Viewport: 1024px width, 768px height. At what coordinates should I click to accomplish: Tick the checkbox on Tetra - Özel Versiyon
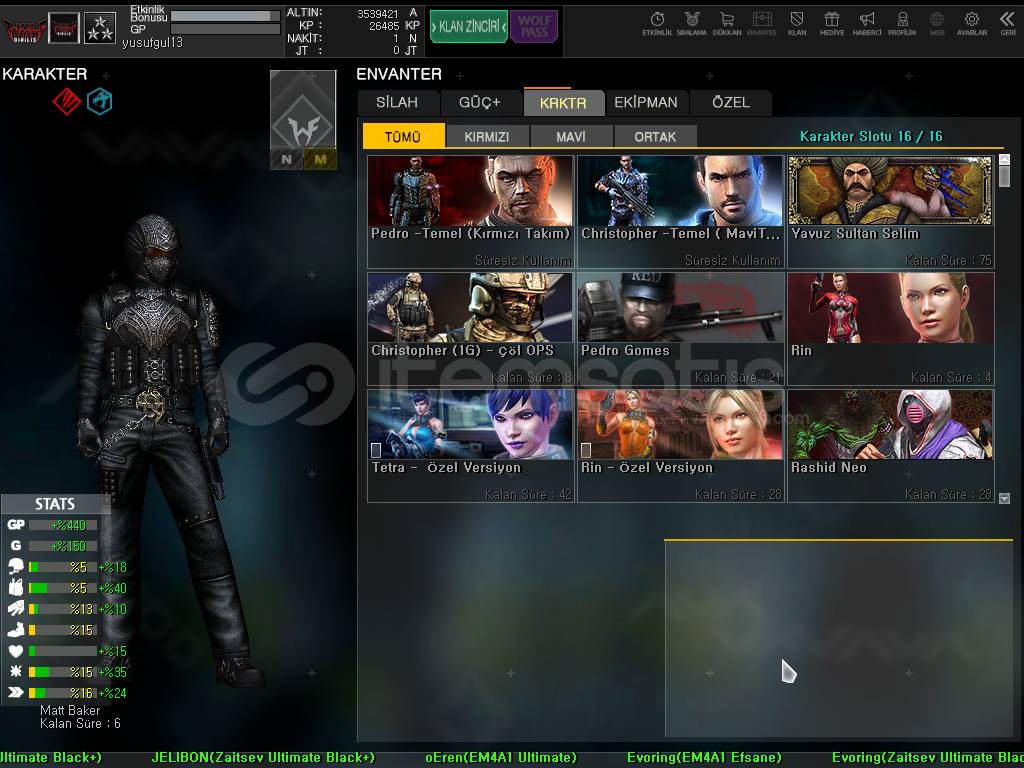376,450
